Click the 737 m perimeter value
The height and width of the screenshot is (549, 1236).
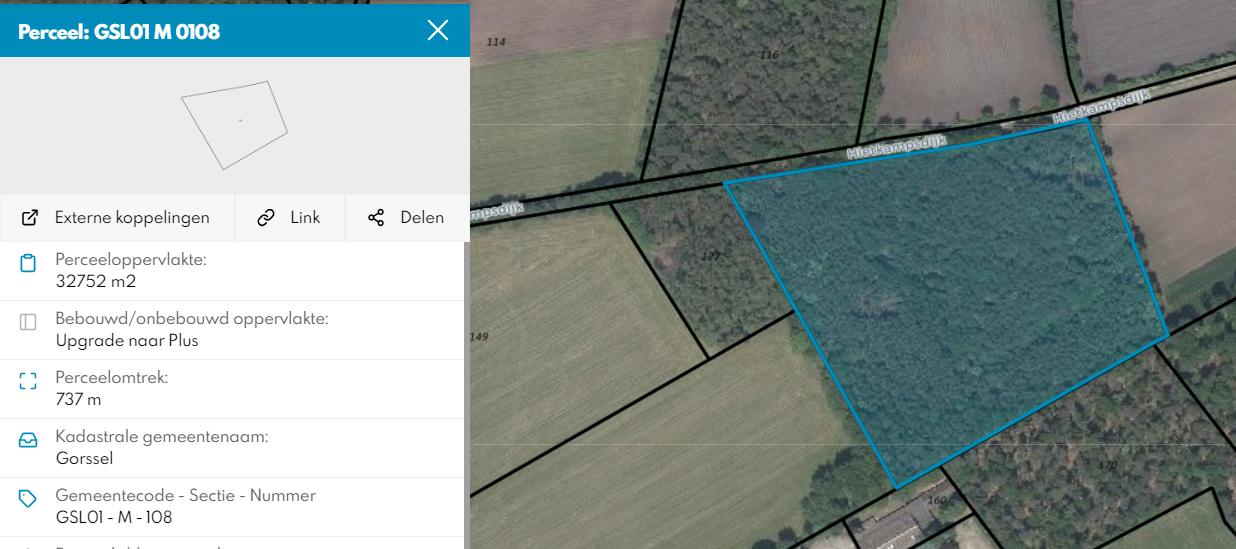[78, 399]
